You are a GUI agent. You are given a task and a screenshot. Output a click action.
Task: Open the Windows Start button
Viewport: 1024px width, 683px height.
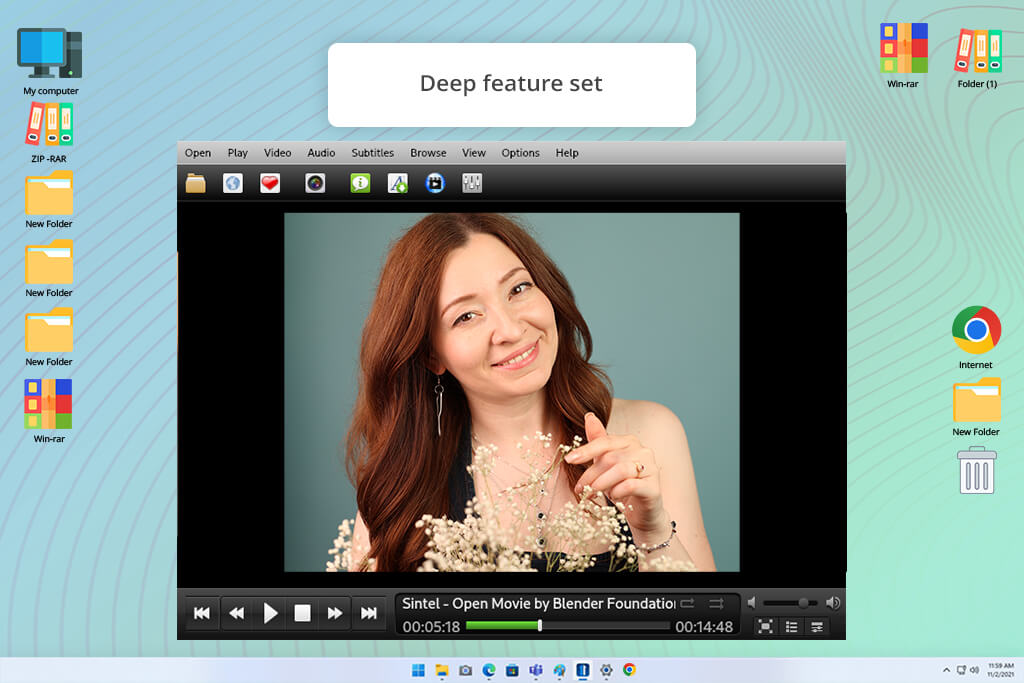418,670
